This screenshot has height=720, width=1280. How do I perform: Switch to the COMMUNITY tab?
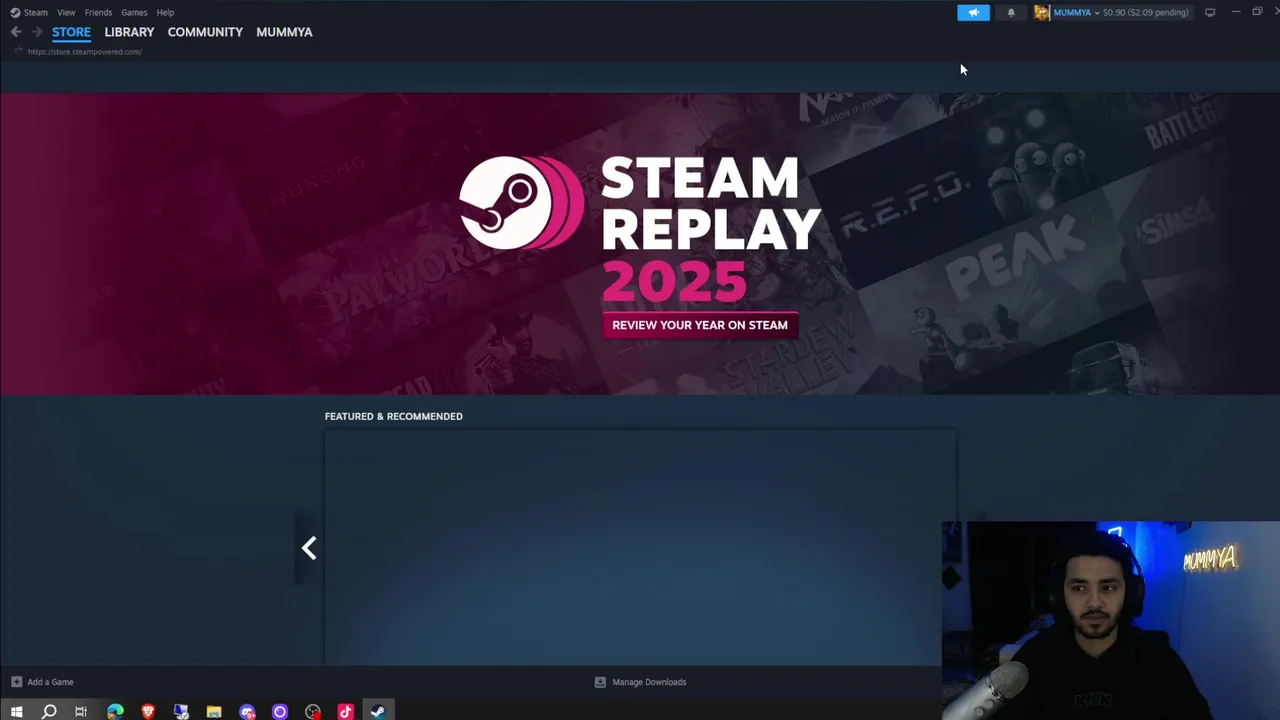click(x=205, y=32)
